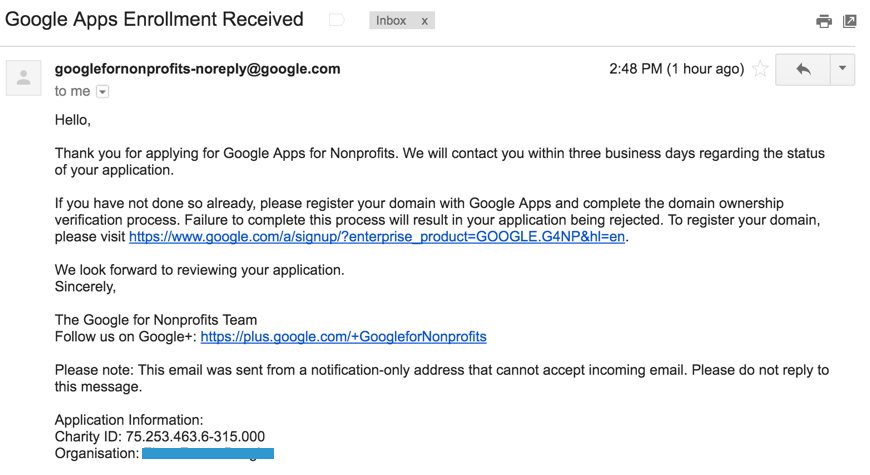
Task: Remove the Inbox label with the x
Action: click(424, 21)
